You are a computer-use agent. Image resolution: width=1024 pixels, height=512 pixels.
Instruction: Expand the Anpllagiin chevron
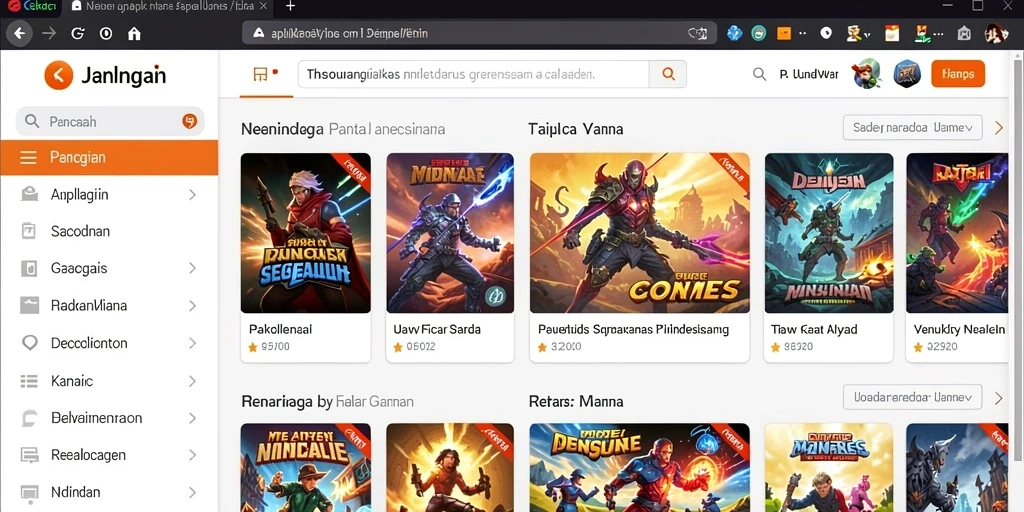click(x=192, y=195)
